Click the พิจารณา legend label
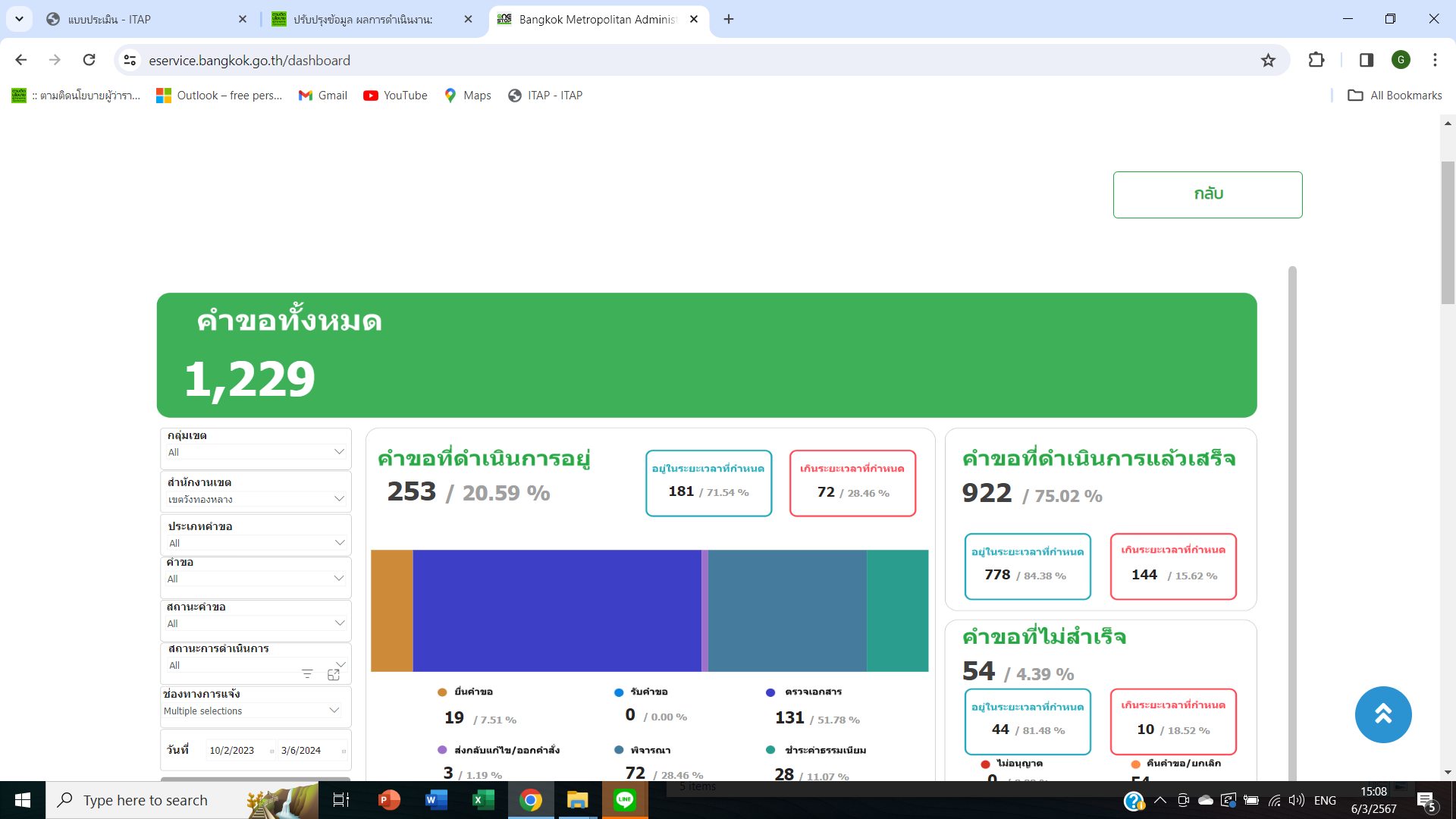The height and width of the screenshot is (819, 1456). point(651,750)
